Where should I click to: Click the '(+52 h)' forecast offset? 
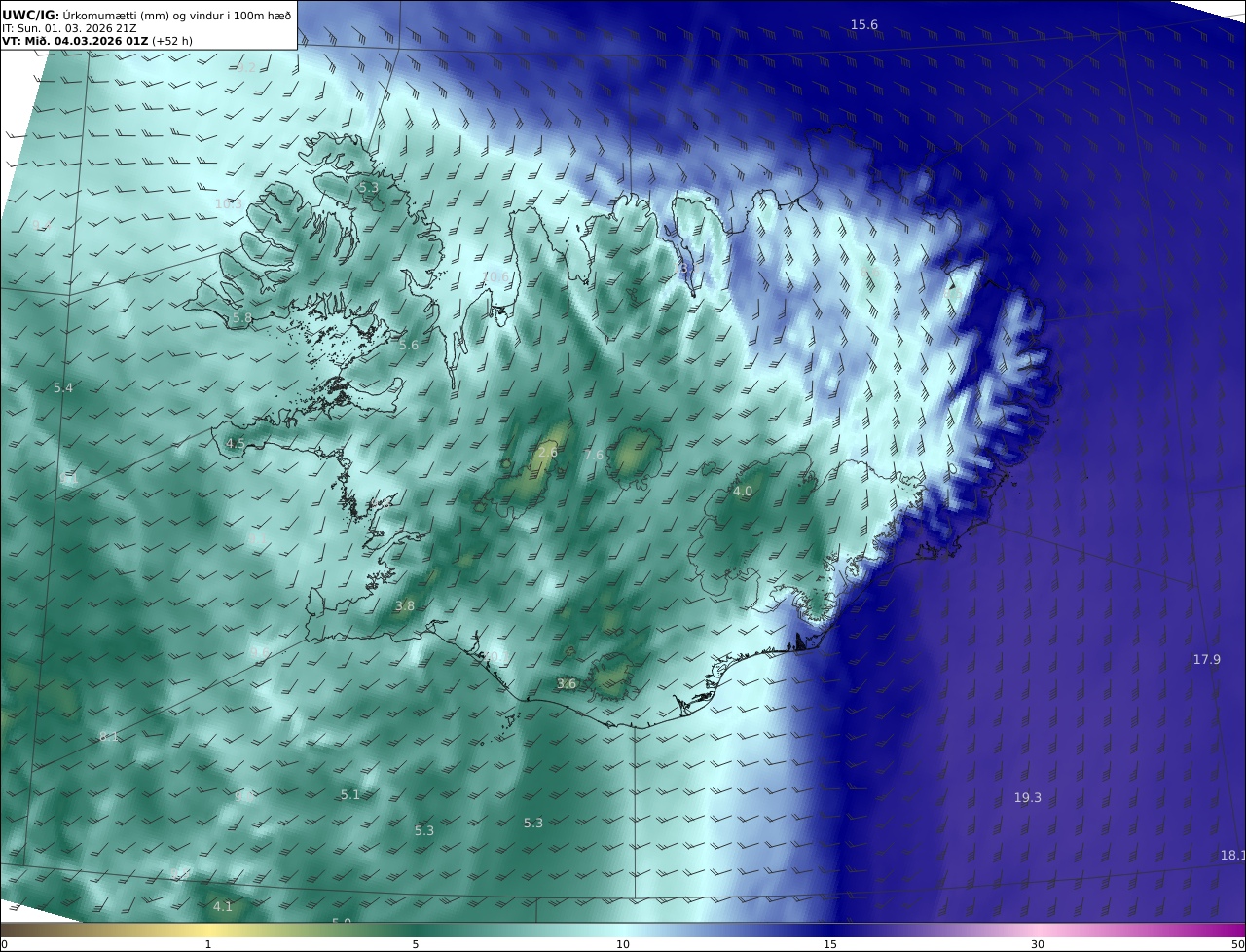point(172,41)
